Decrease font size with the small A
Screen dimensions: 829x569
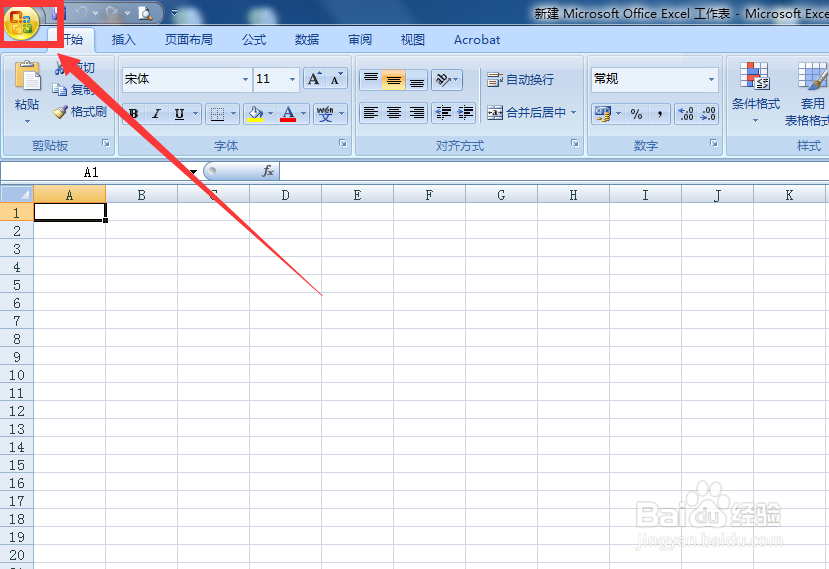(336, 79)
